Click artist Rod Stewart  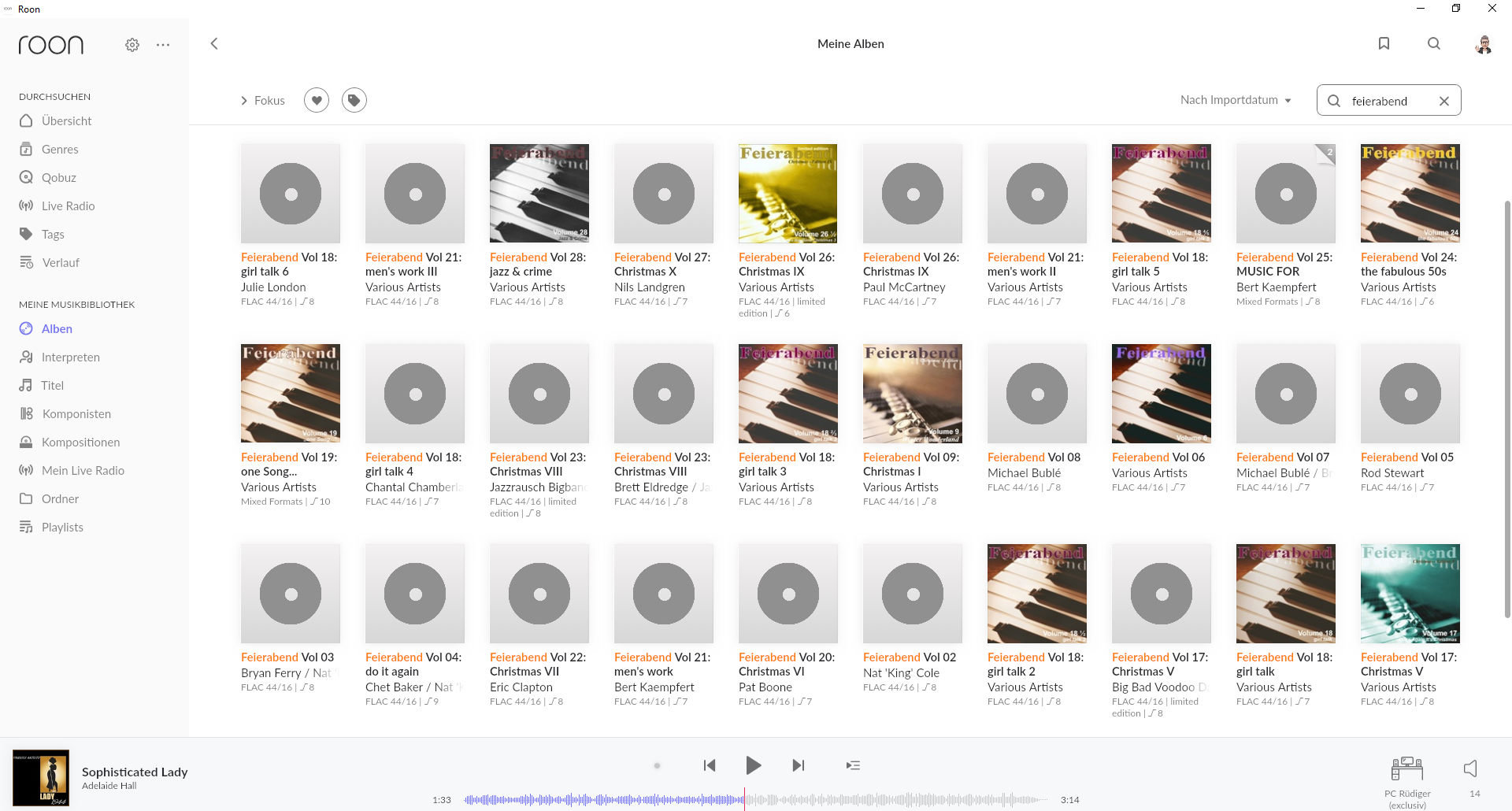[x=1392, y=473]
